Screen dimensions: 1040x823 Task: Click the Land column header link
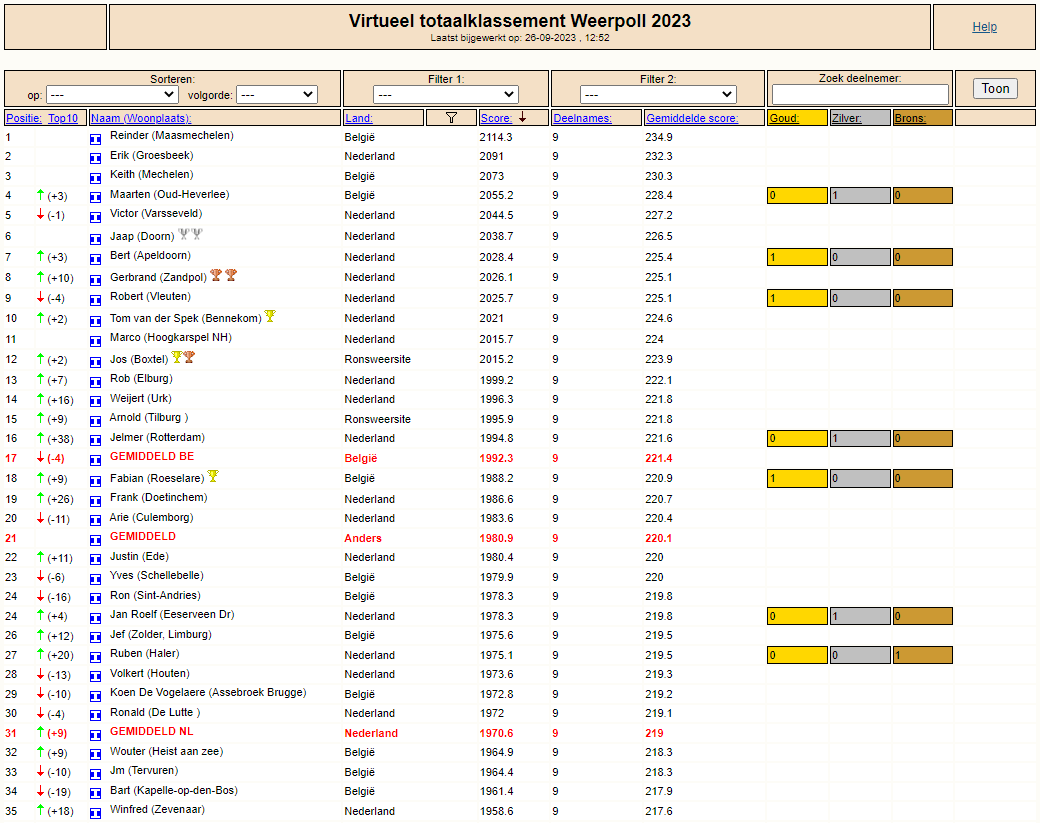358,118
